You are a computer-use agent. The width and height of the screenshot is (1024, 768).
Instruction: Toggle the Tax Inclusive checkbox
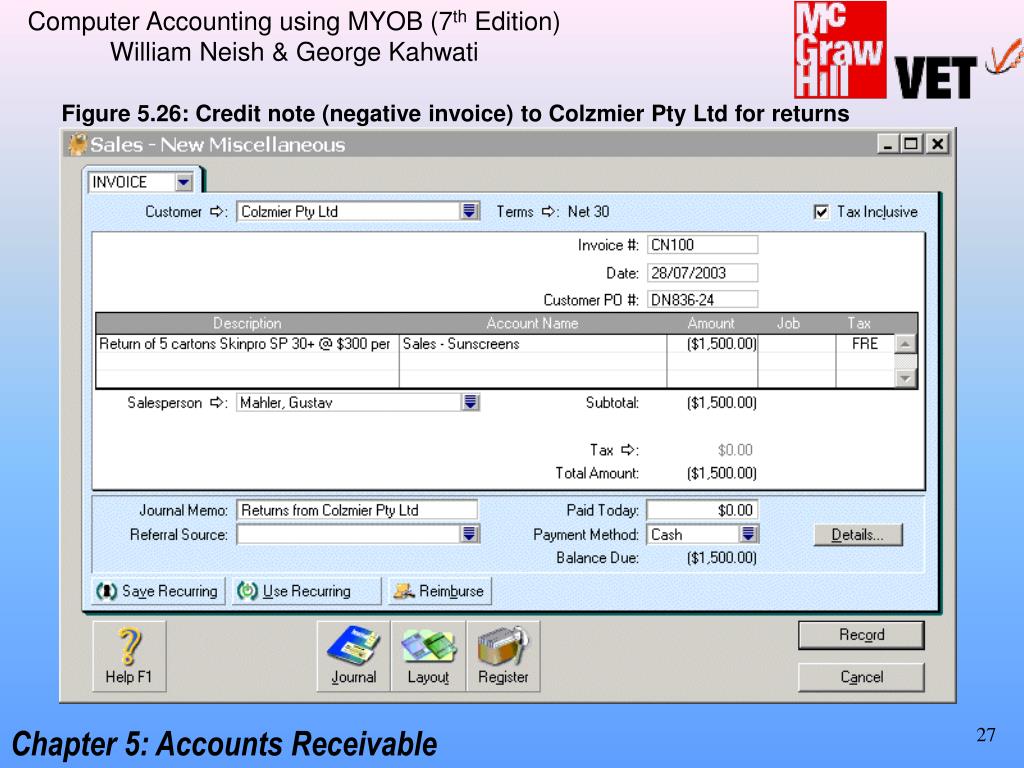click(822, 212)
